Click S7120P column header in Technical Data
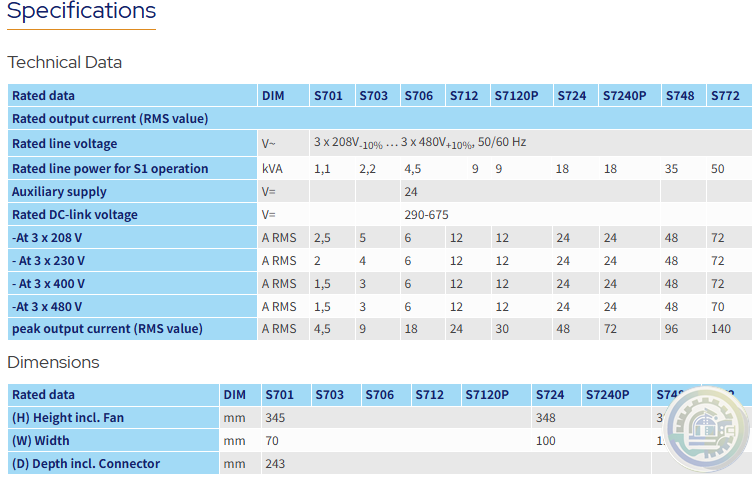 tap(516, 96)
